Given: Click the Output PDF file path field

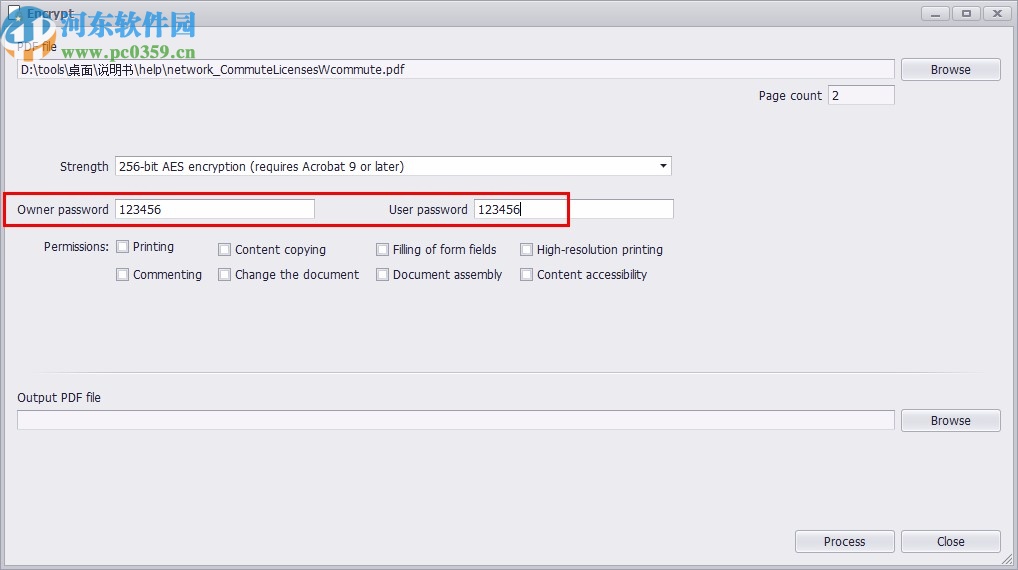Looking at the screenshot, I should (x=456, y=420).
